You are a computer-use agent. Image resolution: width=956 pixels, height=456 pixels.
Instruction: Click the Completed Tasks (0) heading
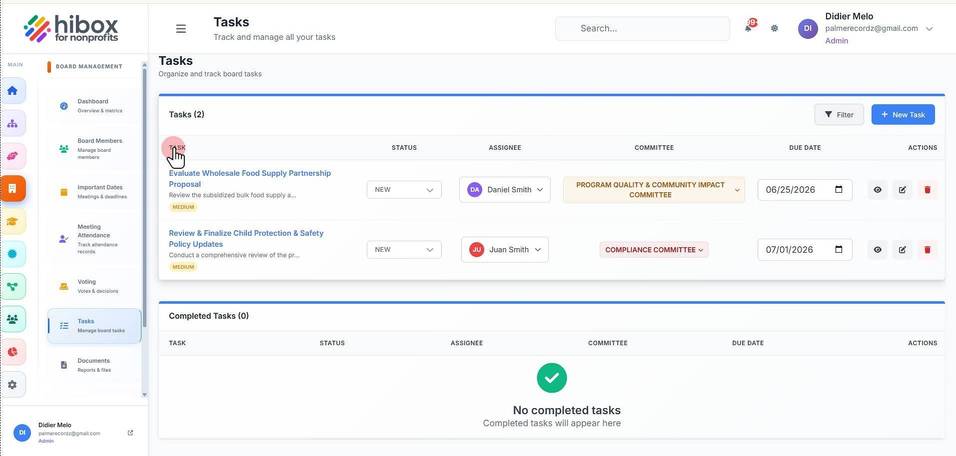209,316
